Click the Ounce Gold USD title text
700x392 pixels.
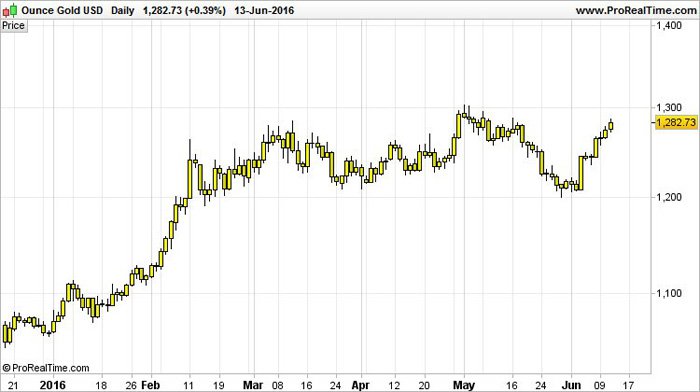click(62, 10)
